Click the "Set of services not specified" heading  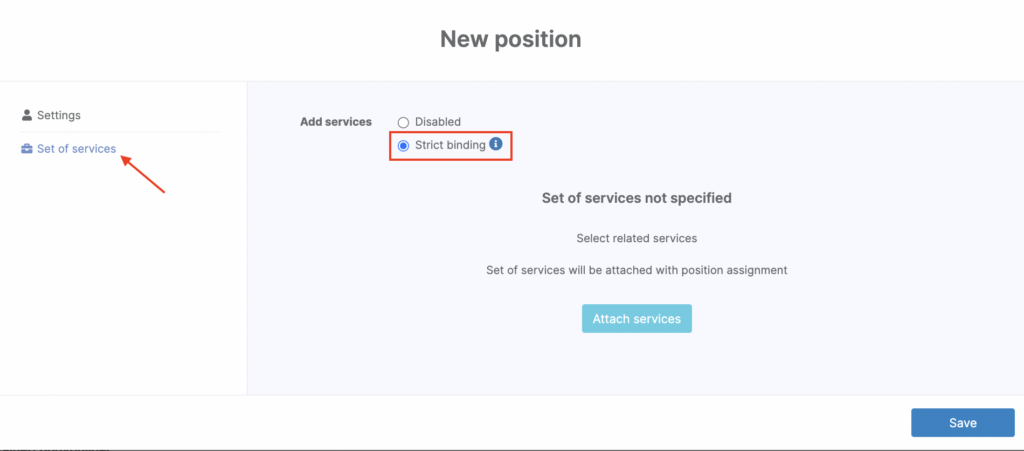(636, 198)
